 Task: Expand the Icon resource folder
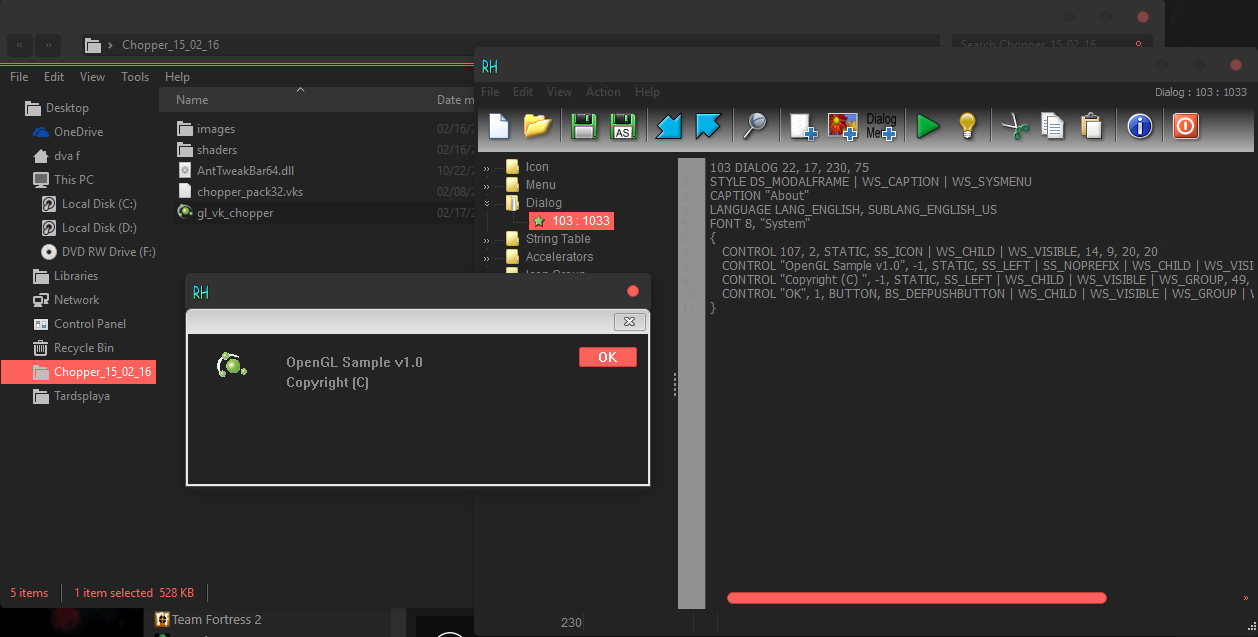tap(487, 168)
